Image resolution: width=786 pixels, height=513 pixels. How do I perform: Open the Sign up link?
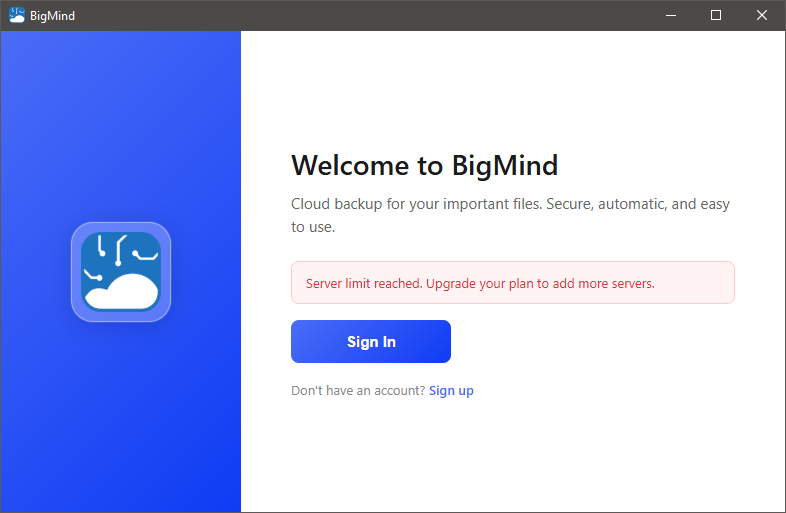point(451,391)
